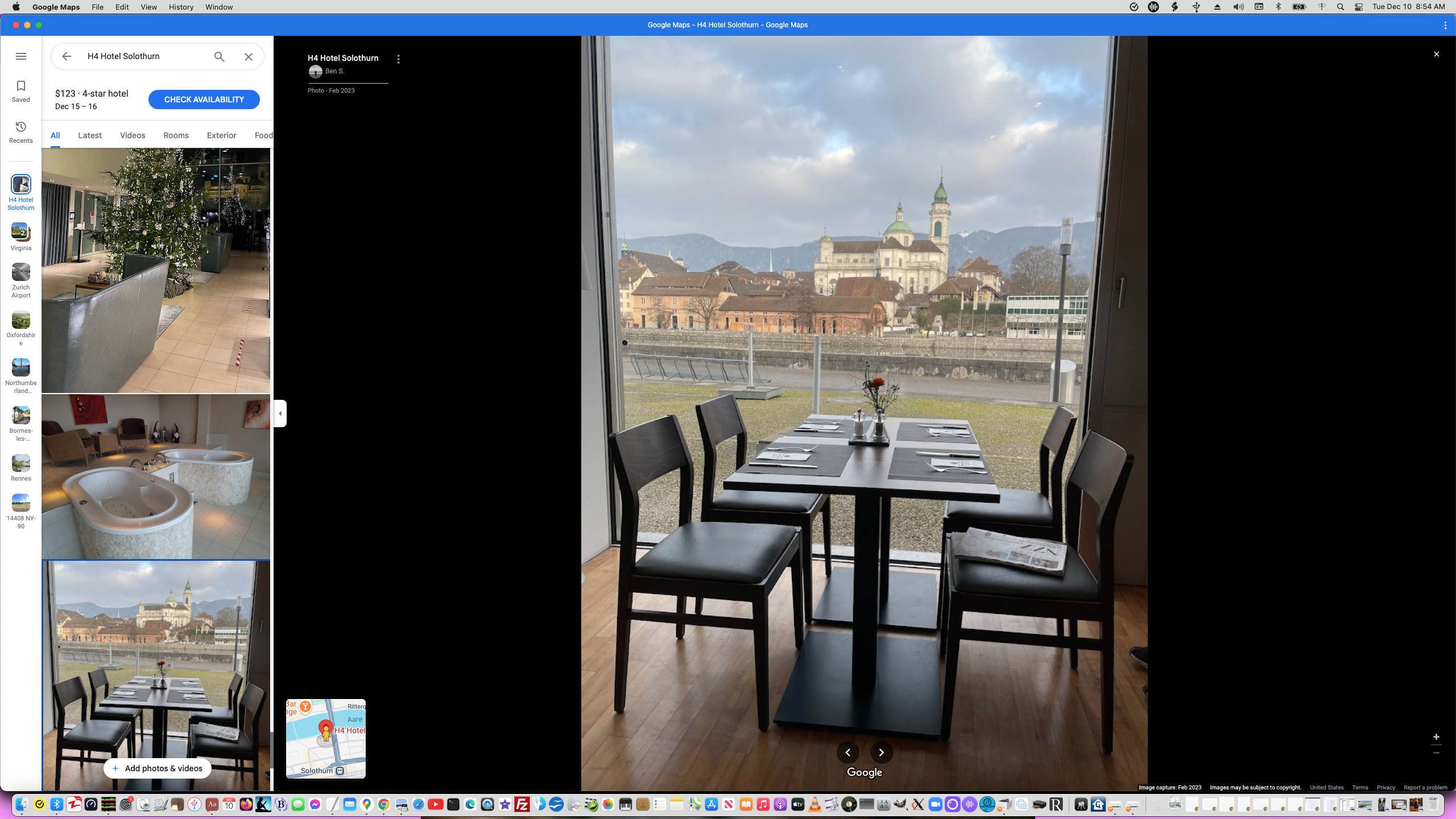This screenshot has height=819, width=1456.
Task: Select the jacuzzi tub photo thumbnail
Action: (156, 477)
